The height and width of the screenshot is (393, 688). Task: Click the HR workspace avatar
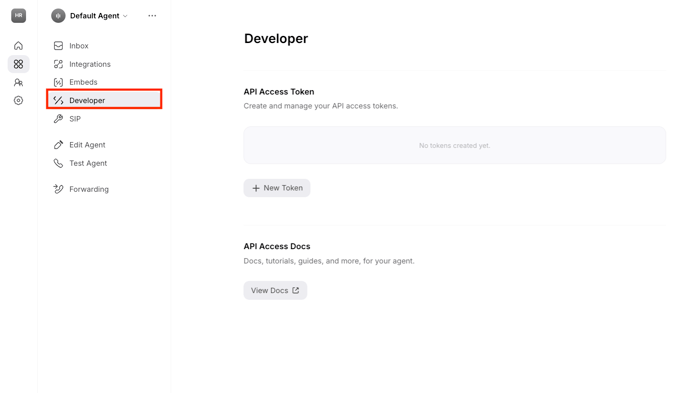[18, 15]
